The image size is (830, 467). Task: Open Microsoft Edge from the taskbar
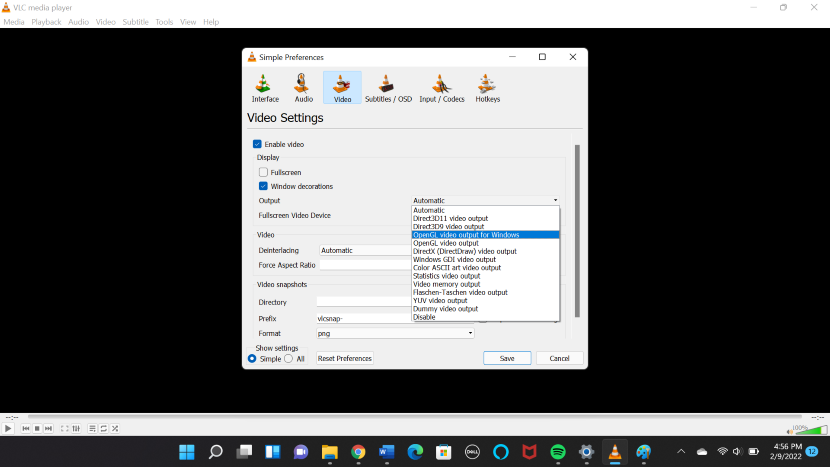(x=415, y=452)
